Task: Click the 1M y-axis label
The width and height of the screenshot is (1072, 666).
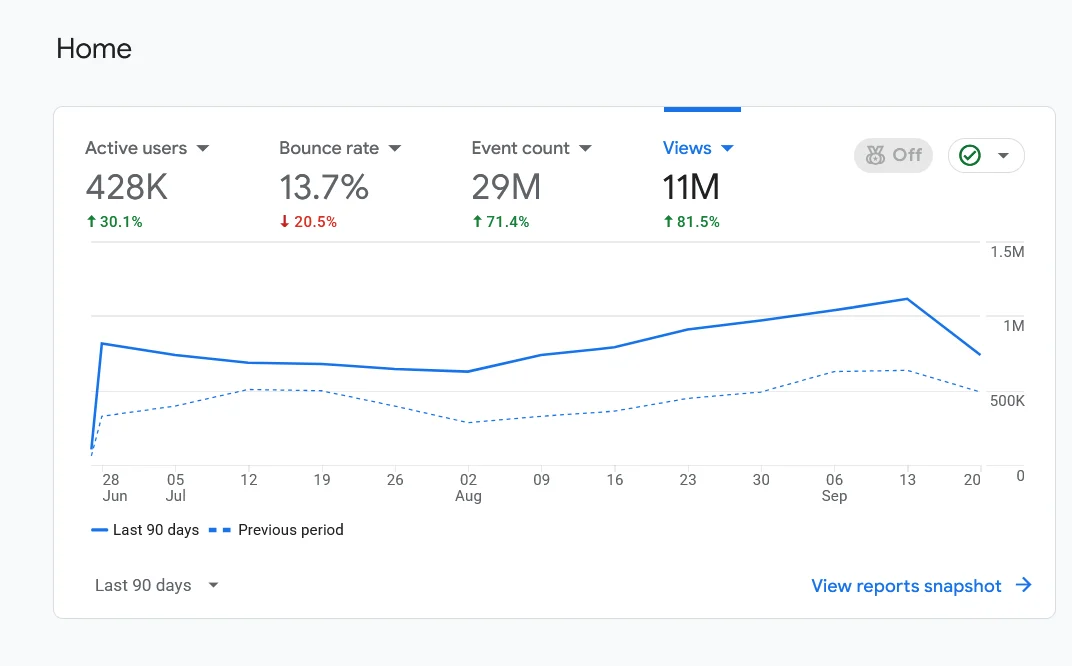Action: [1014, 326]
